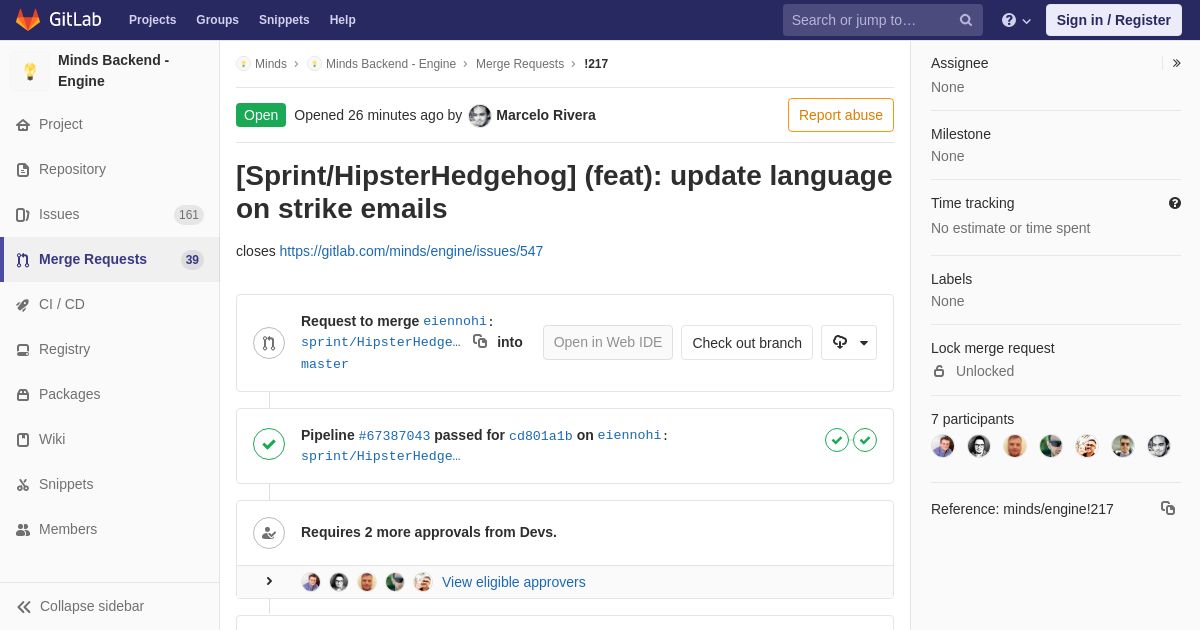
Task: Click the Unlocked padlock icon
Action: tap(939, 371)
